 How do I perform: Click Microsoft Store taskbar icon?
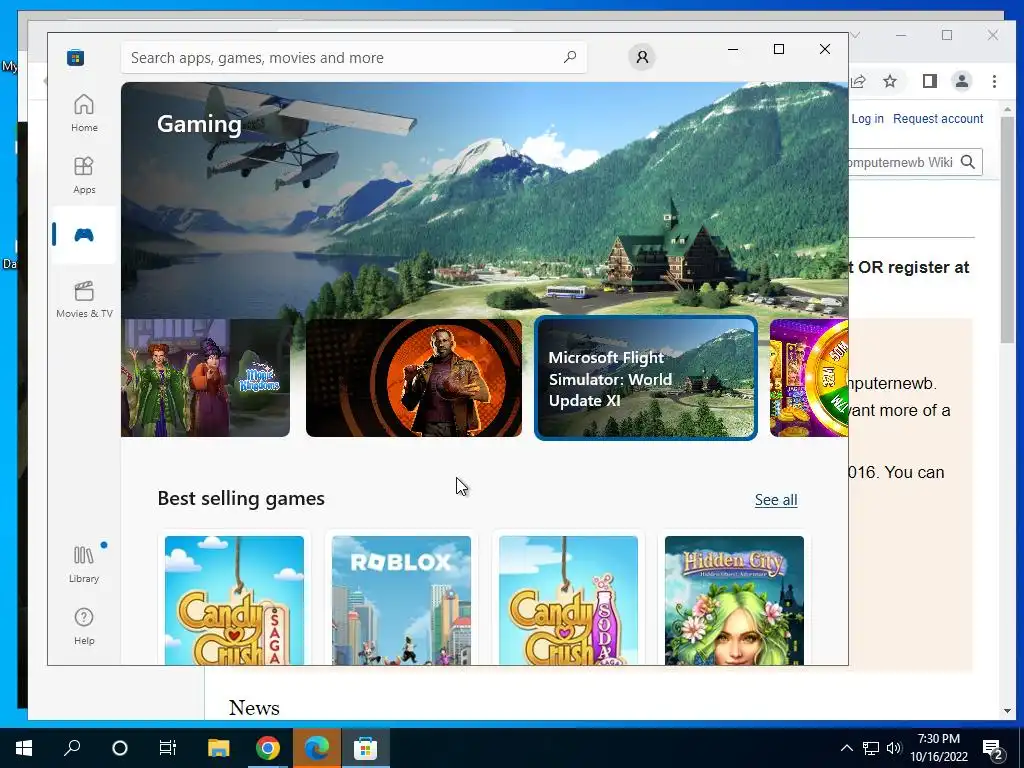click(366, 748)
